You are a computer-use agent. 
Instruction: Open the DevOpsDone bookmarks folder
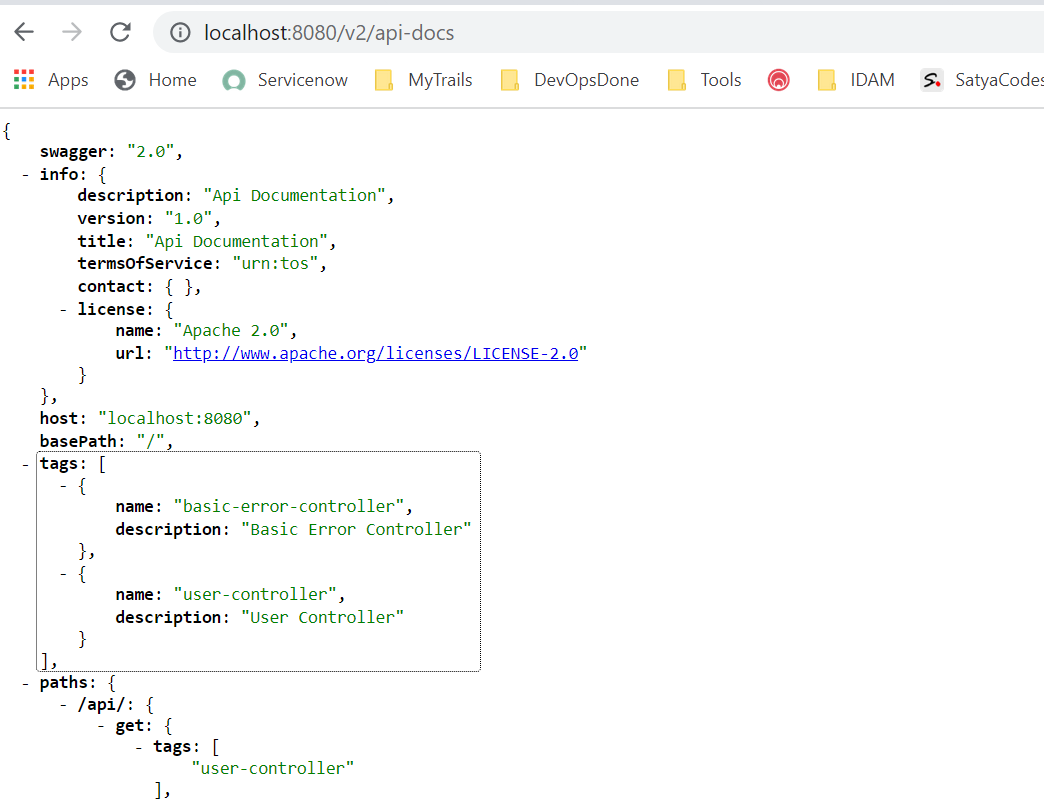570,80
